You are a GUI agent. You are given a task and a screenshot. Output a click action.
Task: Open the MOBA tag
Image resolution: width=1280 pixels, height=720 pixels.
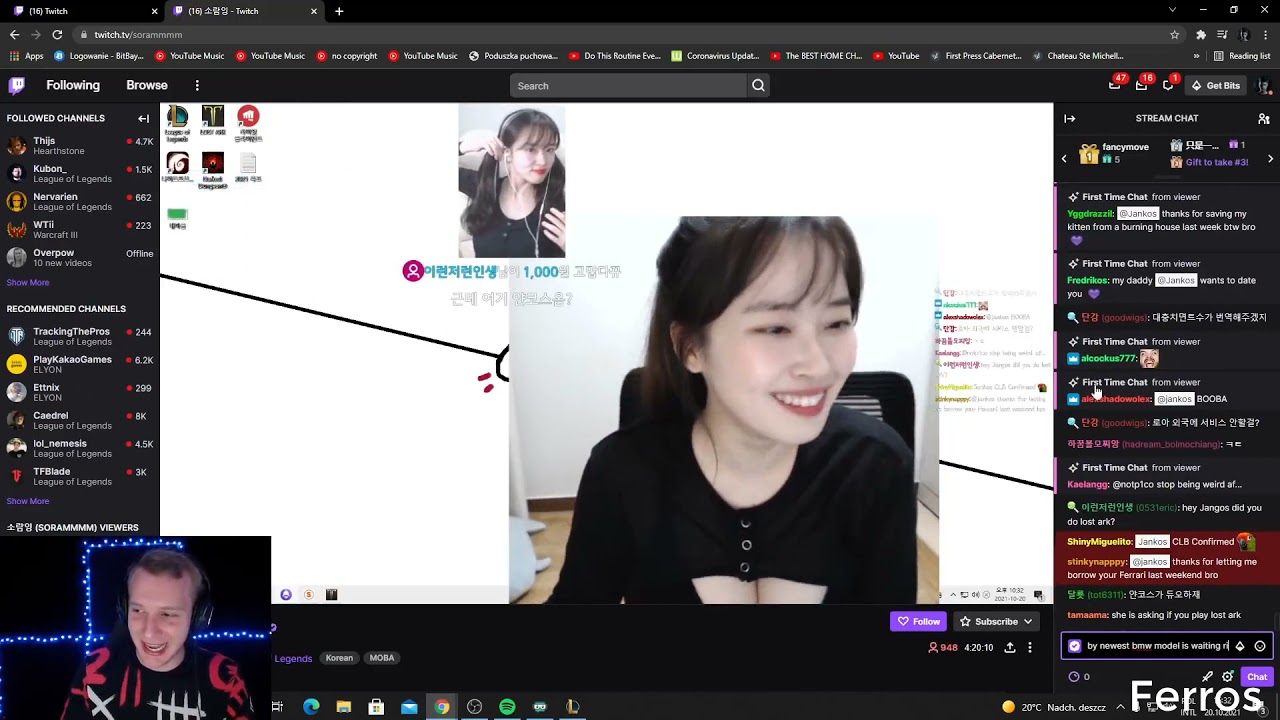pyautogui.click(x=382, y=658)
